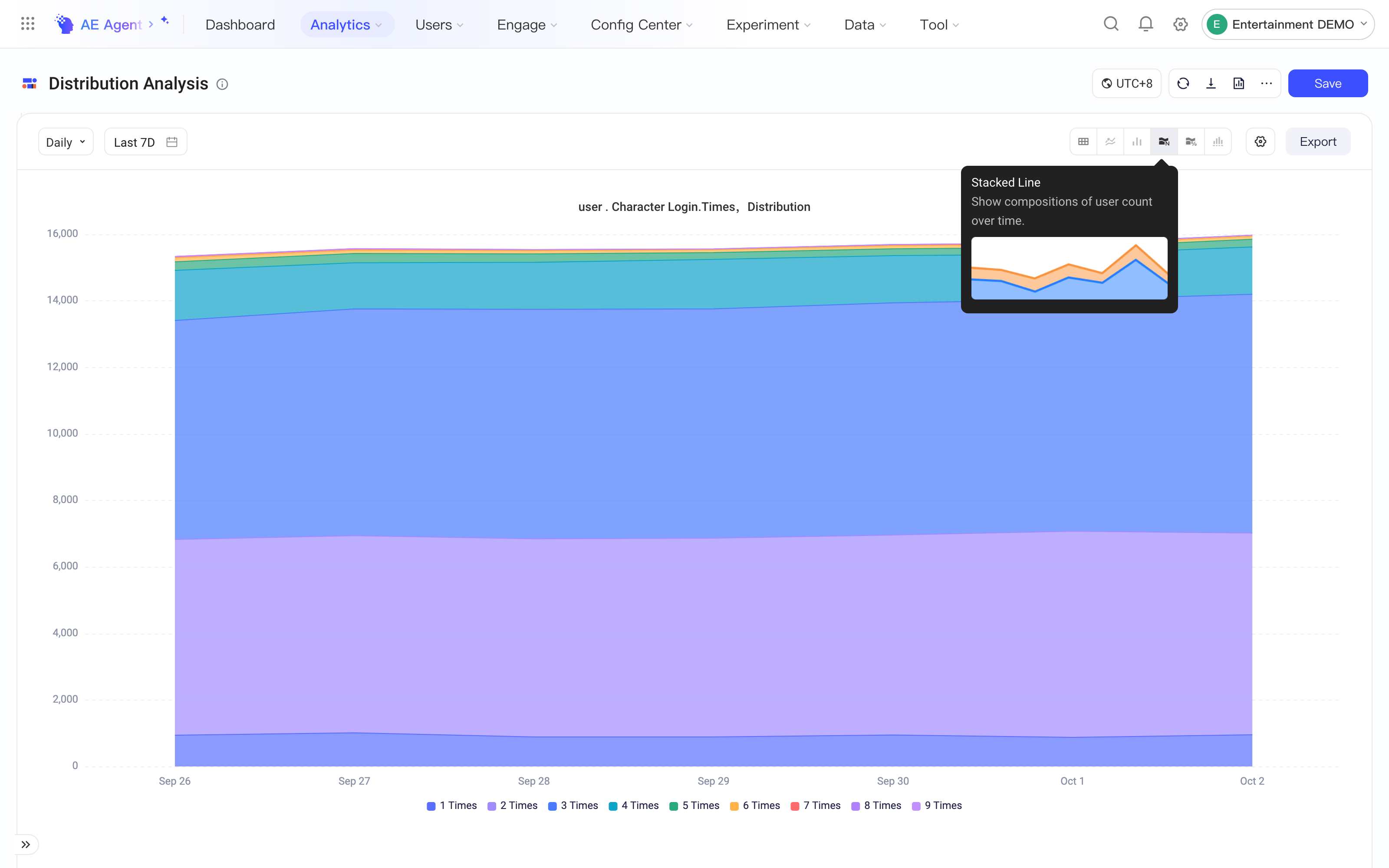The height and width of the screenshot is (868, 1389).
Task: Hide the 7 Times legend series
Action: click(x=816, y=806)
